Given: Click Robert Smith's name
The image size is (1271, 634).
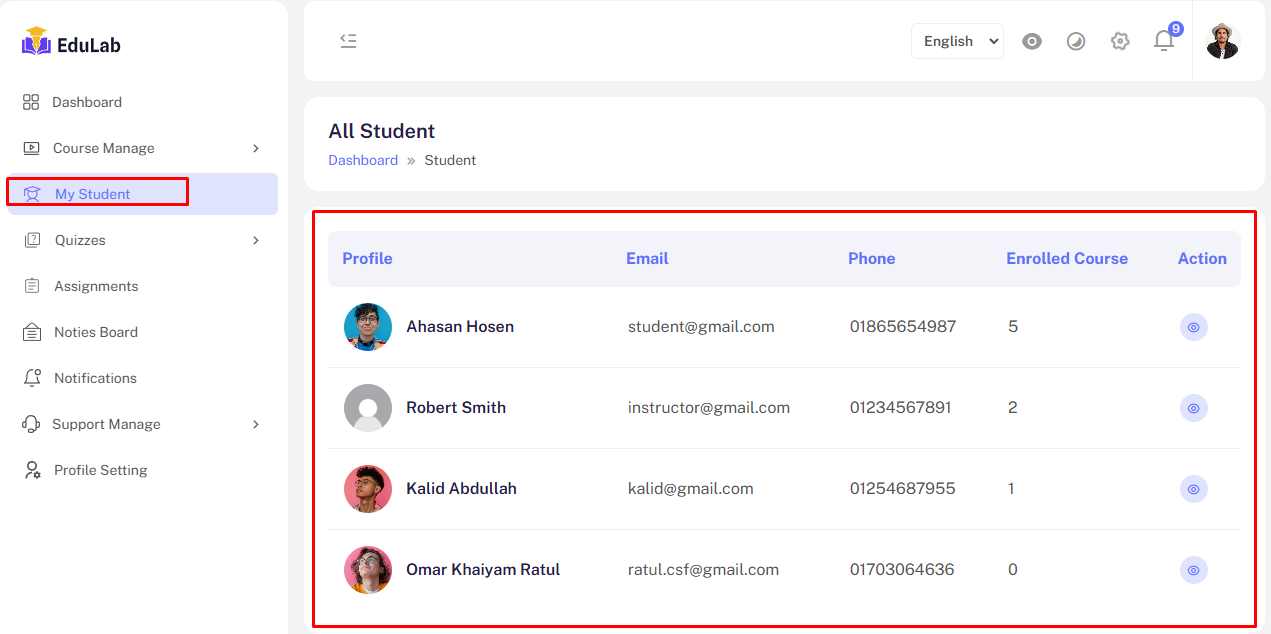Looking at the screenshot, I should [456, 408].
